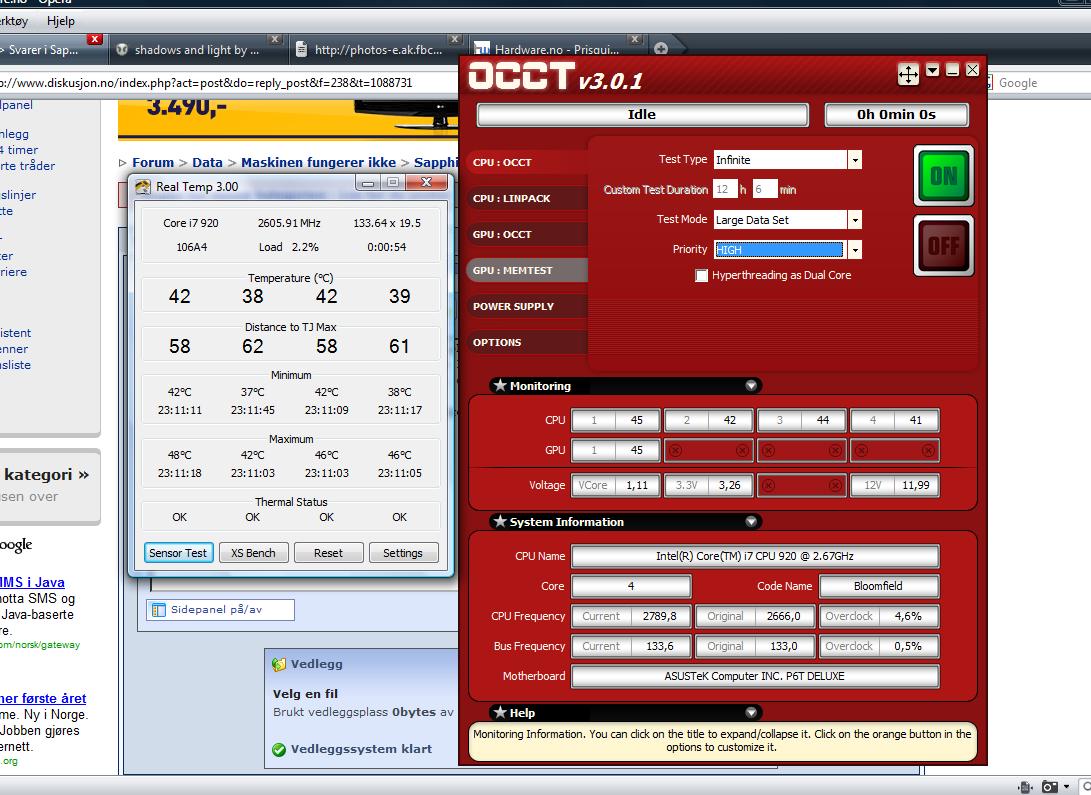Click the disabled third voltage sensor slot
Image resolution: width=1091 pixels, height=795 pixels.
802,485
